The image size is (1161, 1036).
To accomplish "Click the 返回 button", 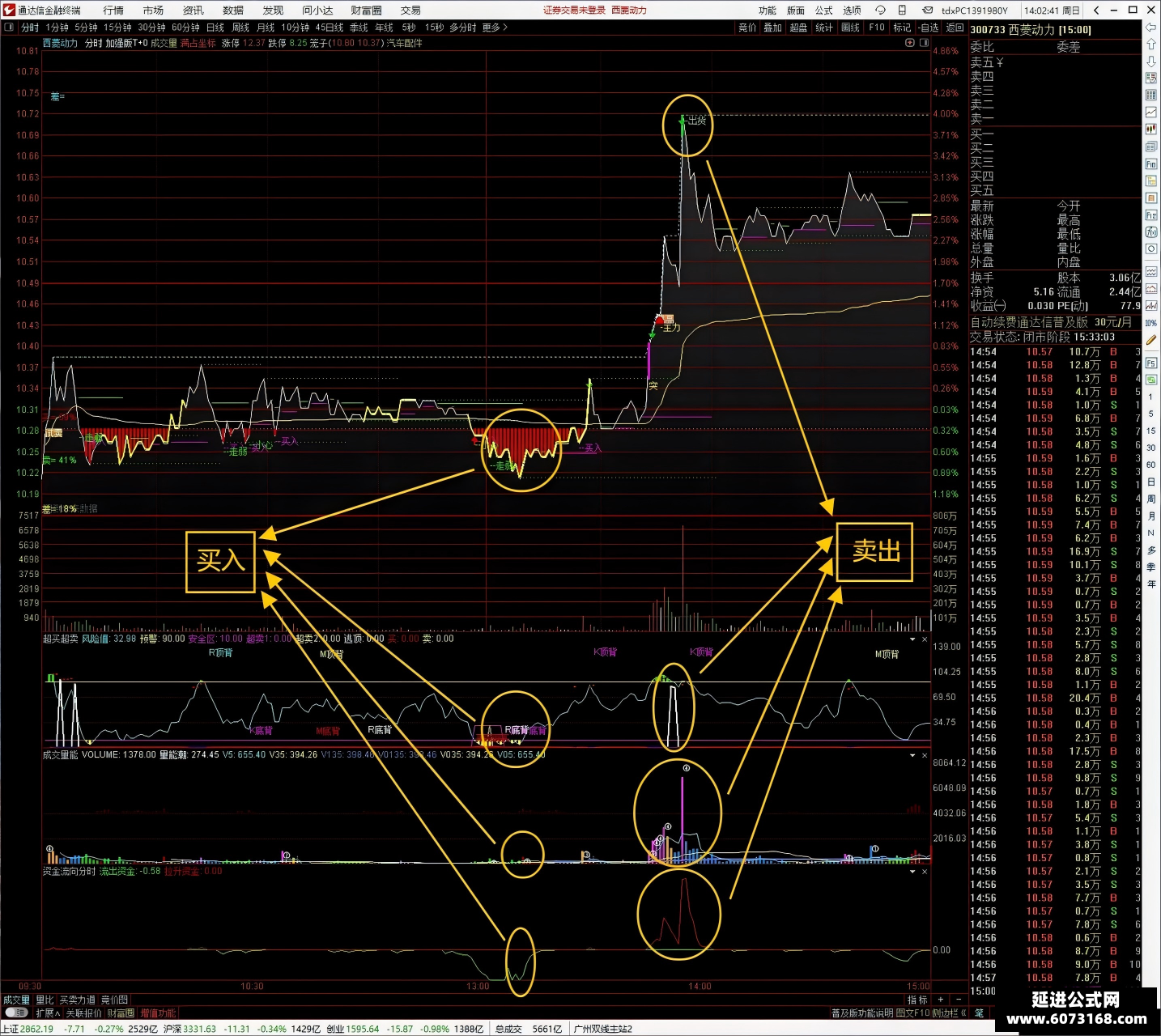I will pos(955,28).
